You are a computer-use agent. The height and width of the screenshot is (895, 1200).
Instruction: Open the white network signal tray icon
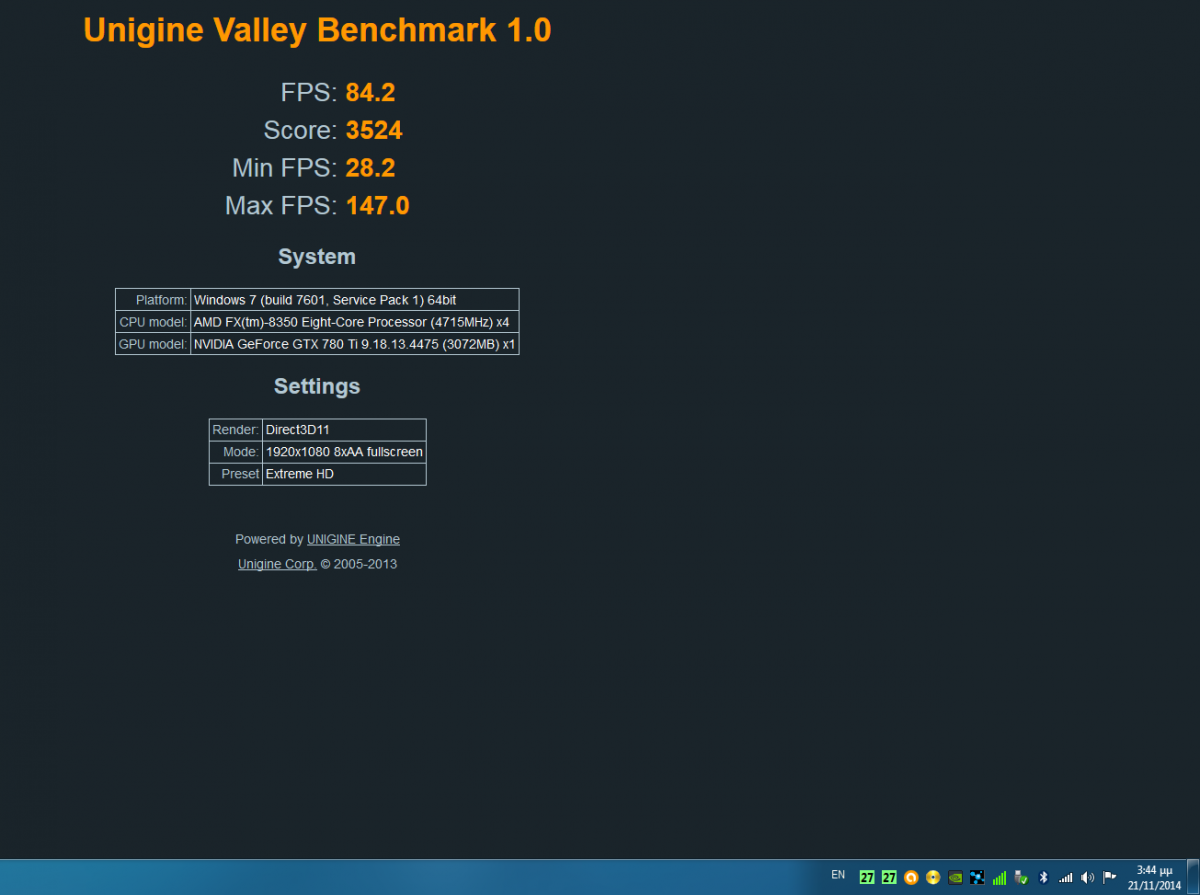click(x=1065, y=877)
